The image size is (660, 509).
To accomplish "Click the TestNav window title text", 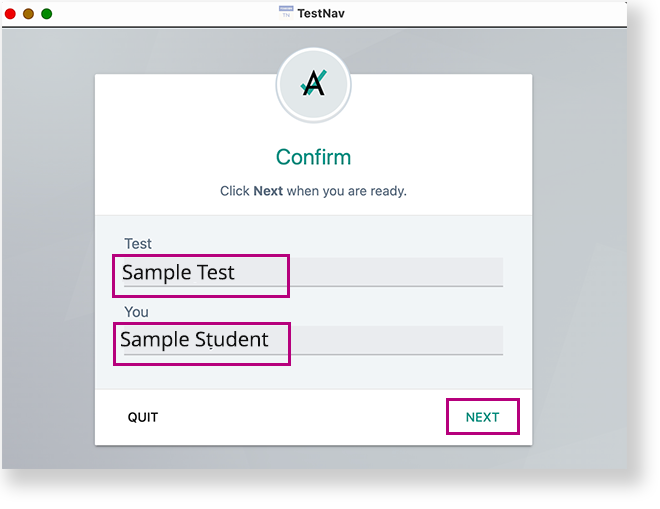I will point(321,13).
